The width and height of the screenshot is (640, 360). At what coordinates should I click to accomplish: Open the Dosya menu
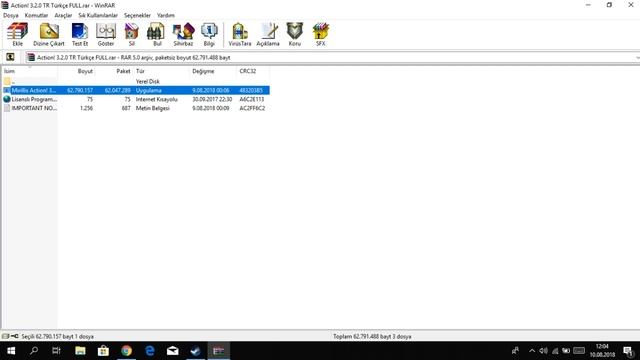coord(11,15)
